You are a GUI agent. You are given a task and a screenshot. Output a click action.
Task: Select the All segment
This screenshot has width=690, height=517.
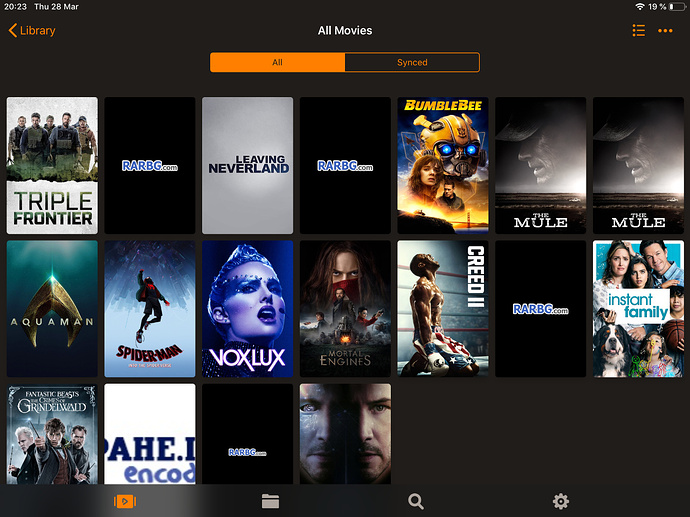pyautogui.click(x=277, y=62)
